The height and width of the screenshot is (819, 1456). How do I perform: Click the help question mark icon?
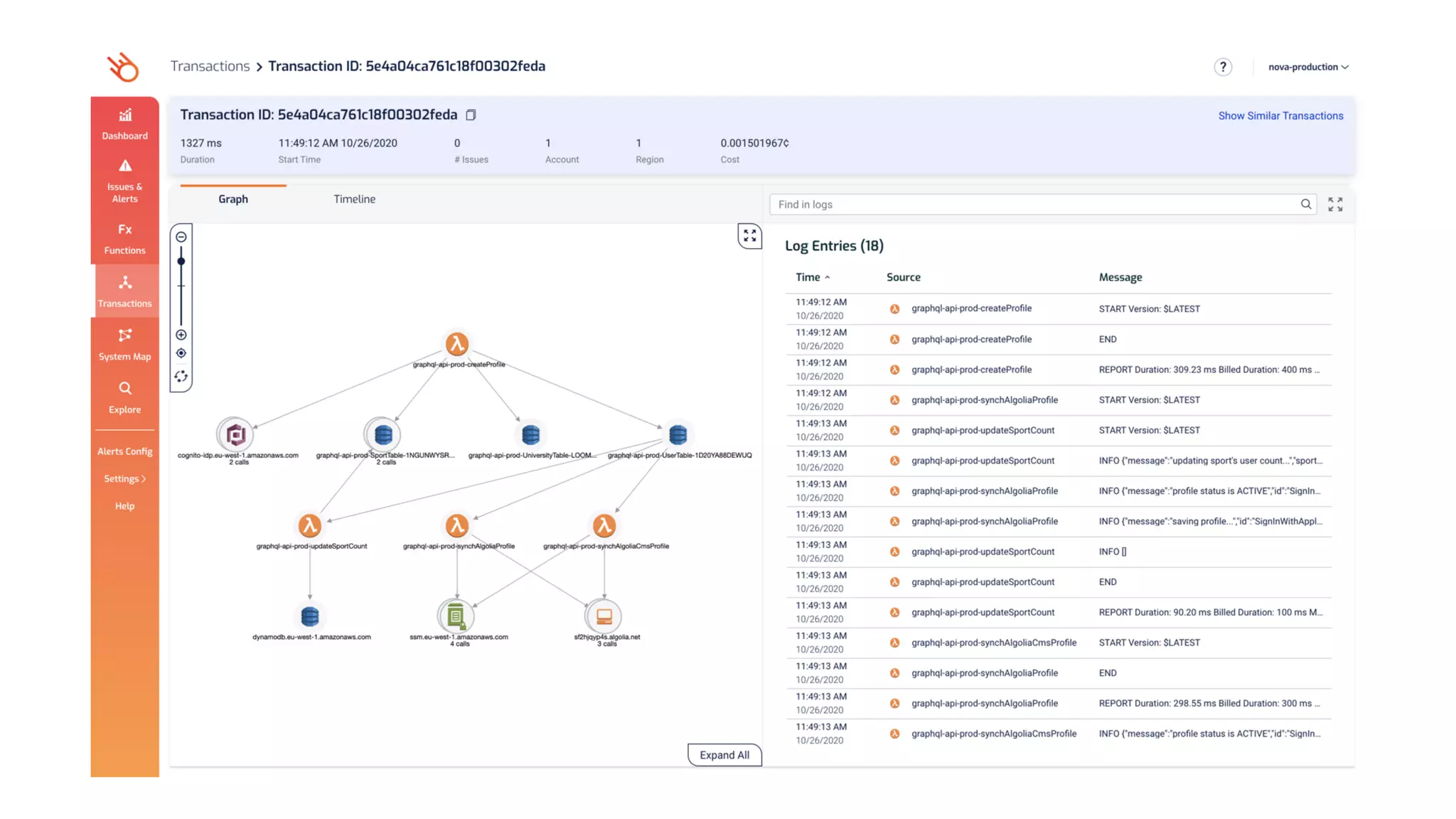coord(1222,67)
